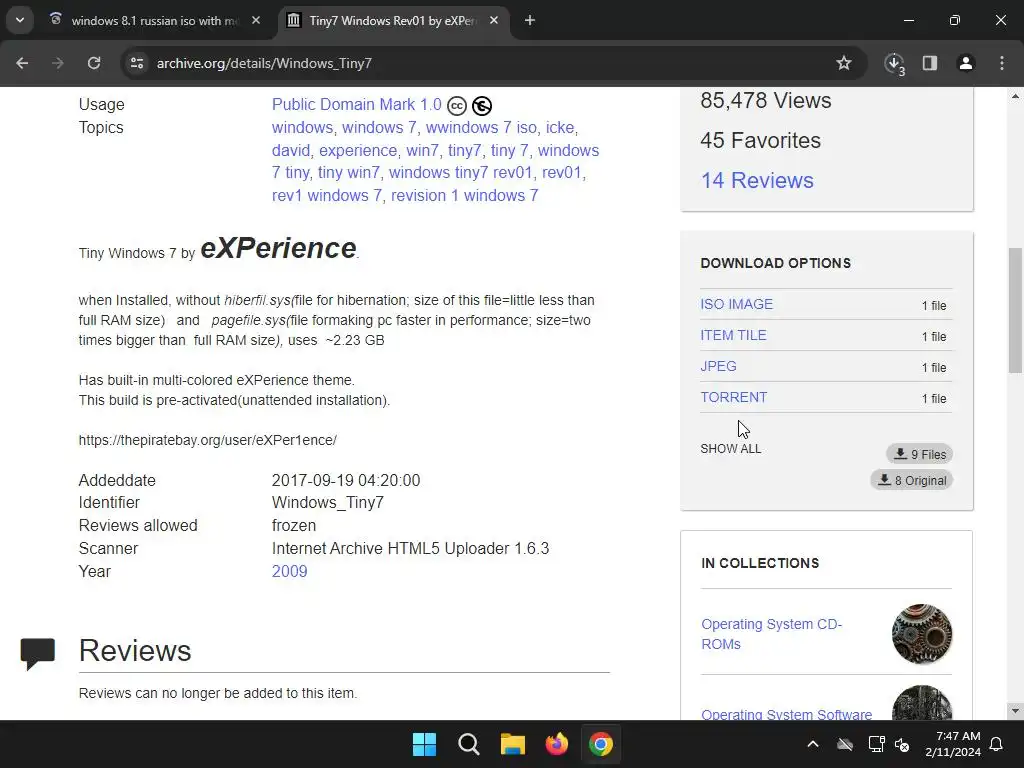Click the OneDrive tray icon

pyautogui.click(x=845, y=744)
